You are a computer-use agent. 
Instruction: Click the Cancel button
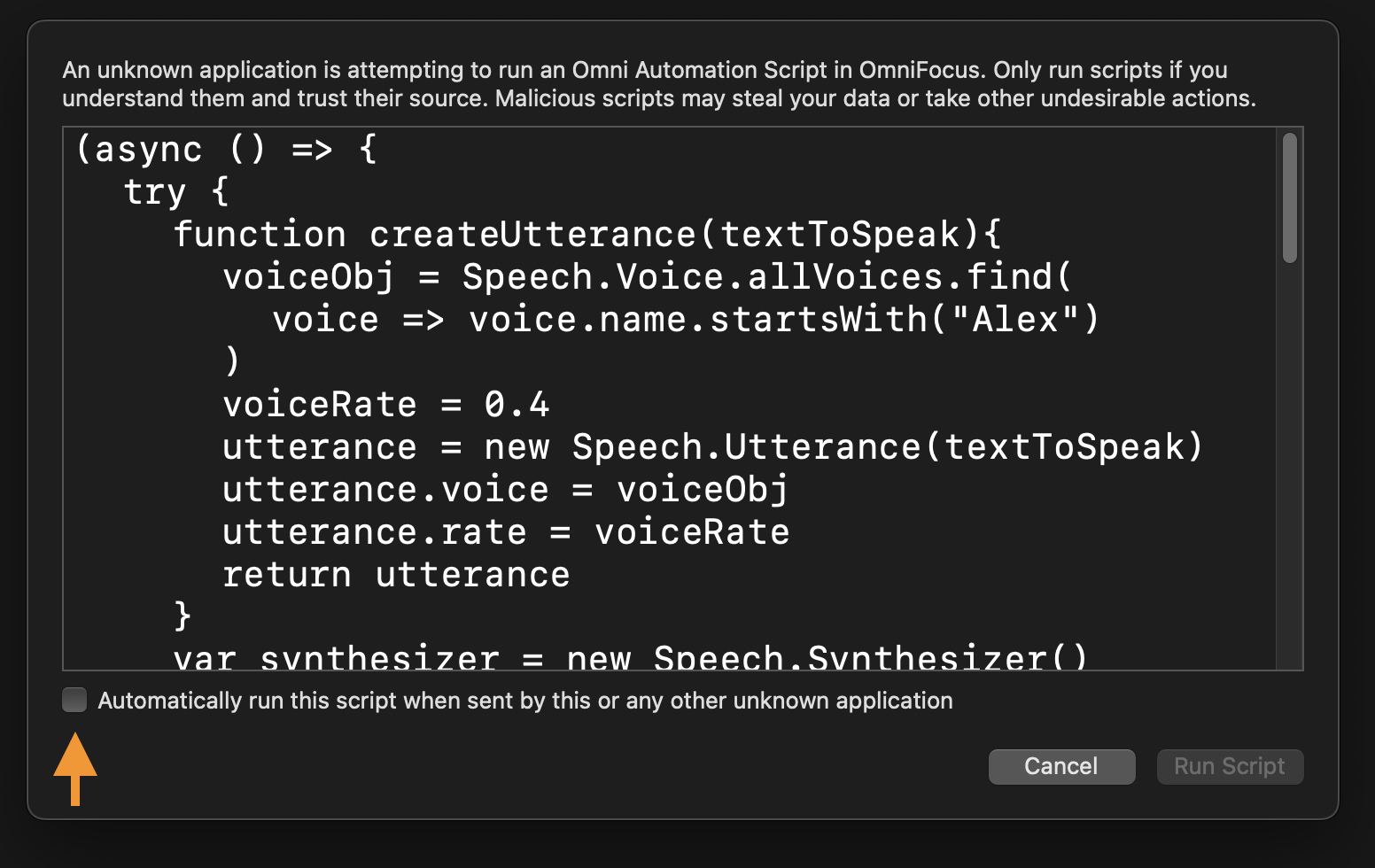tap(1061, 766)
